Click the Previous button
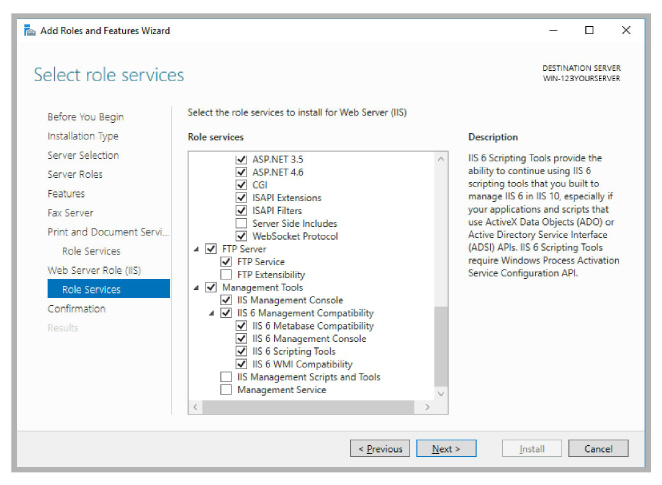Screen dimensions: 662x485 [380, 448]
